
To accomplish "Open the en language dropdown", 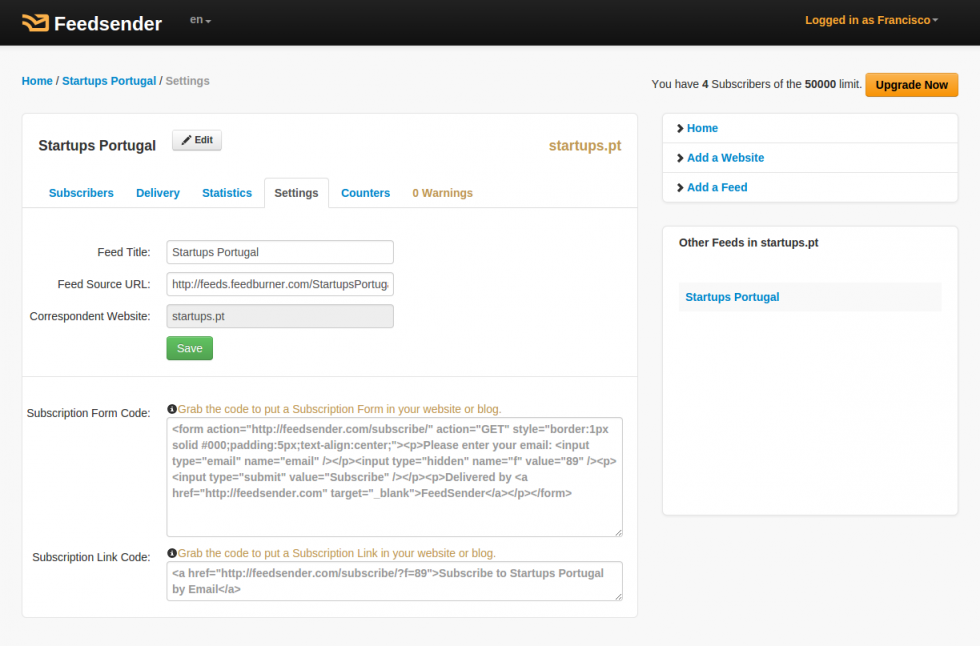I will pyautogui.click(x=200, y=20).
